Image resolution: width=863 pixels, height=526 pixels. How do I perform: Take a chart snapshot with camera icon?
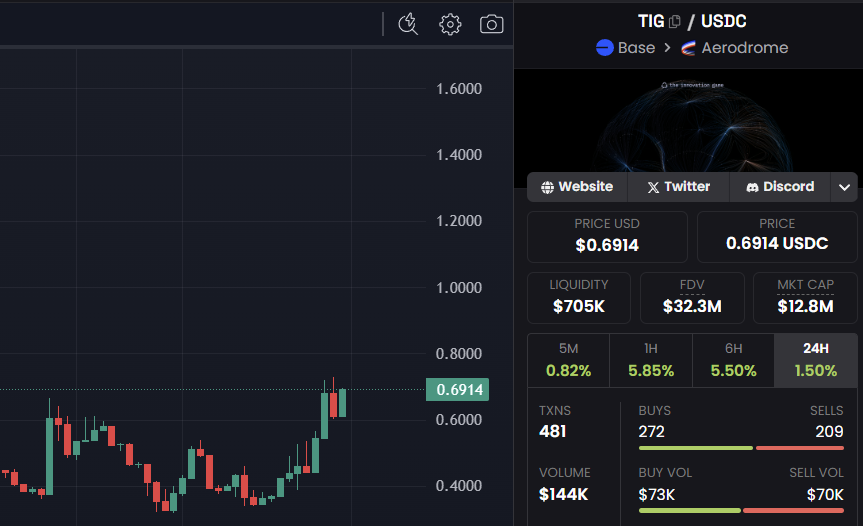coord(491,24)
